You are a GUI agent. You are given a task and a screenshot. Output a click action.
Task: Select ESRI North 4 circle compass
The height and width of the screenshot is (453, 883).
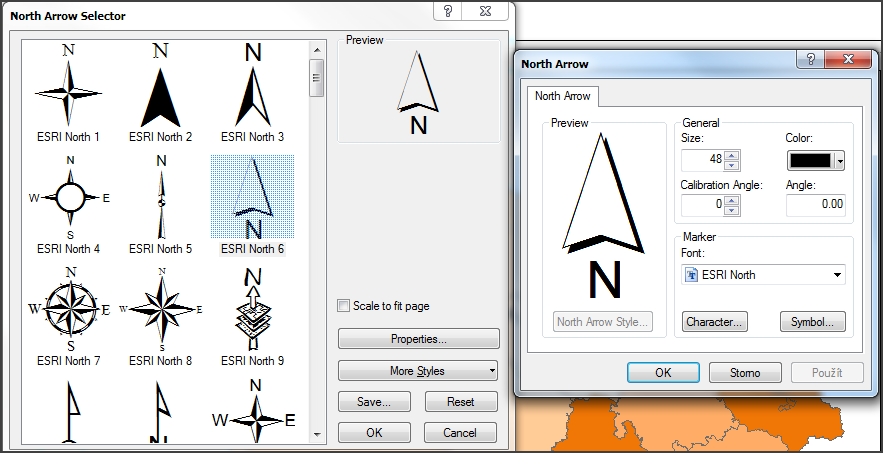[x=68, y=205]
